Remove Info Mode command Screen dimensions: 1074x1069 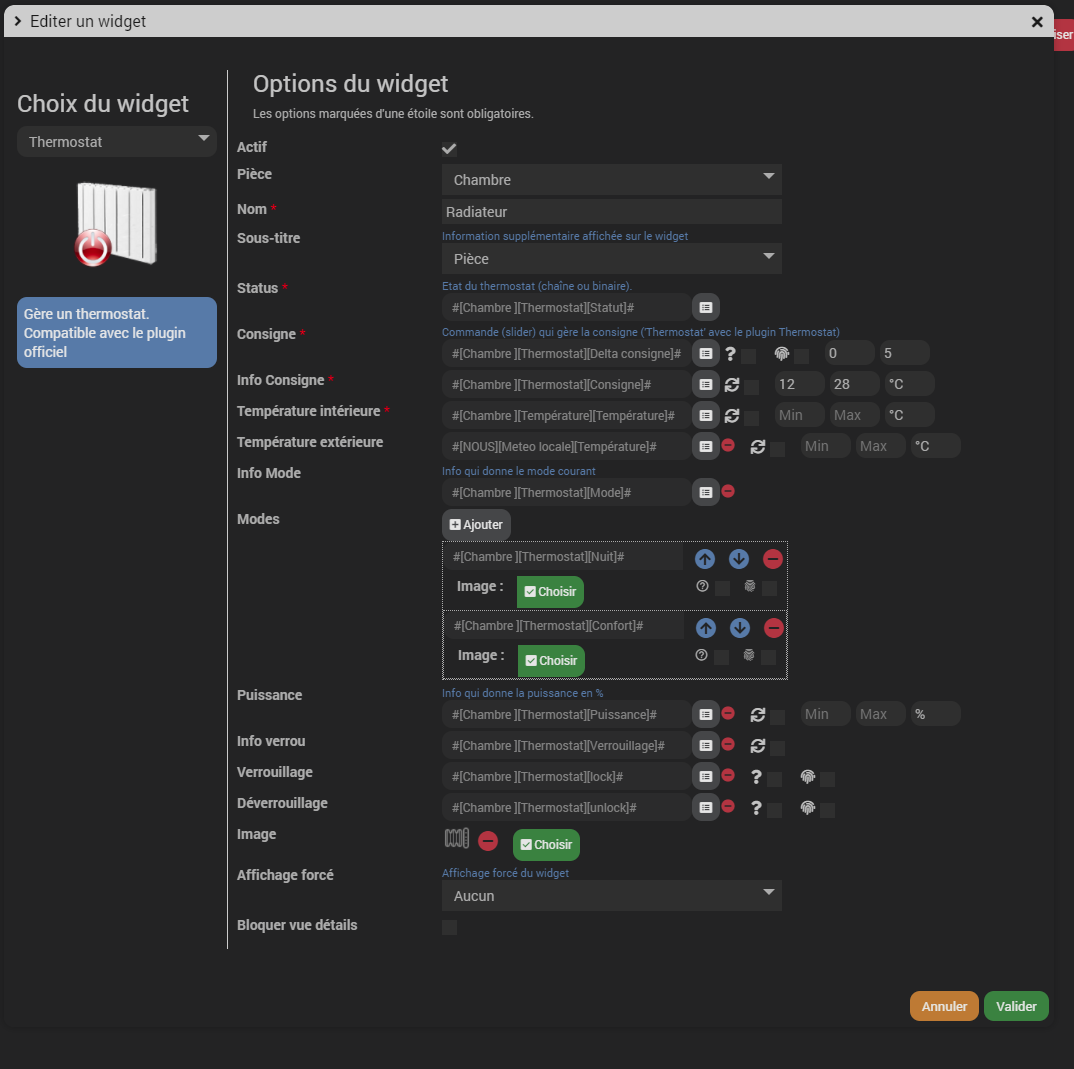coord(728,491)
